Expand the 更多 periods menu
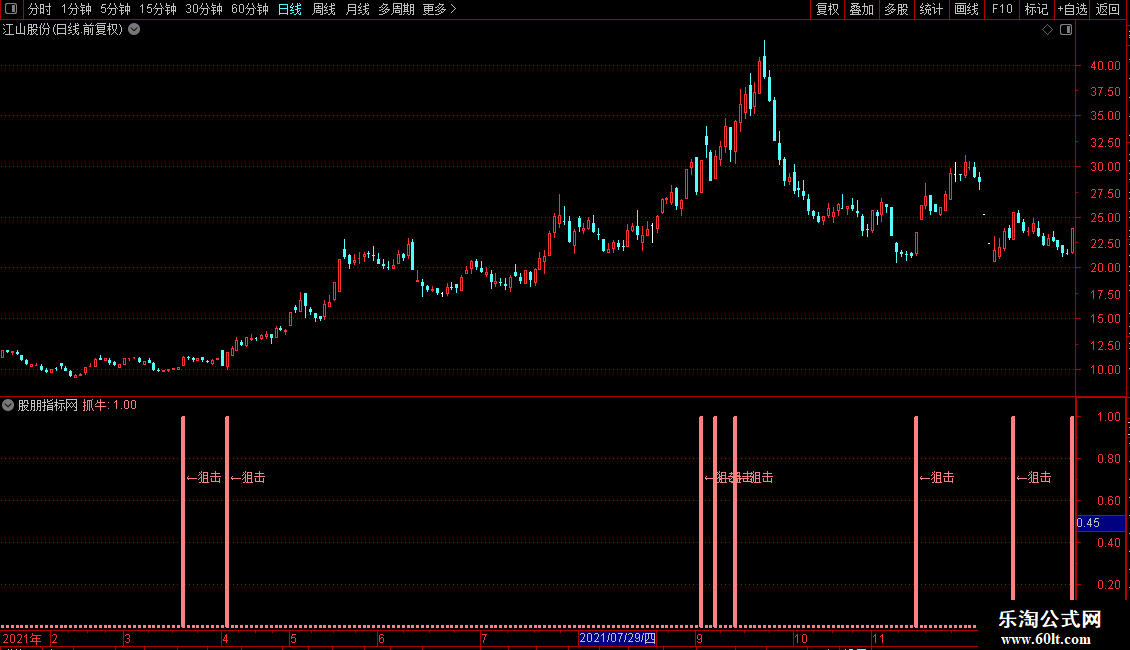The width and height of the screenshot is (1130, 650). click(x=439, y=9)
